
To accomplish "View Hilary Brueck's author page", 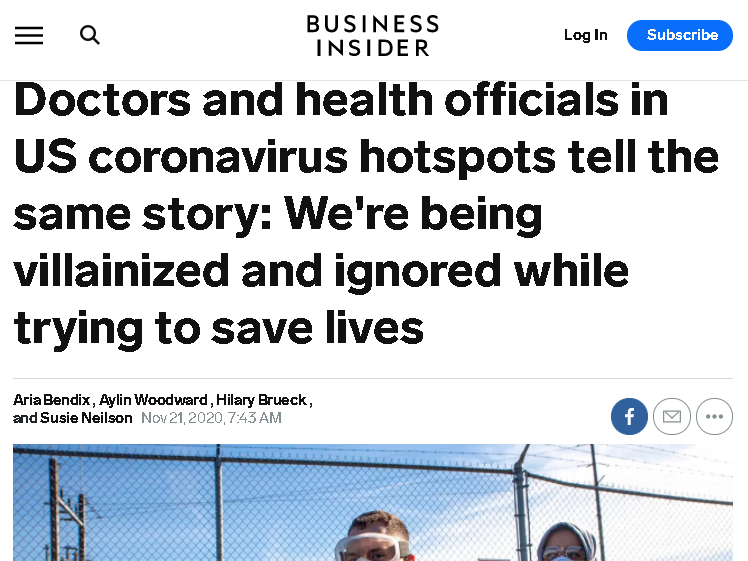I will point(261,400).
